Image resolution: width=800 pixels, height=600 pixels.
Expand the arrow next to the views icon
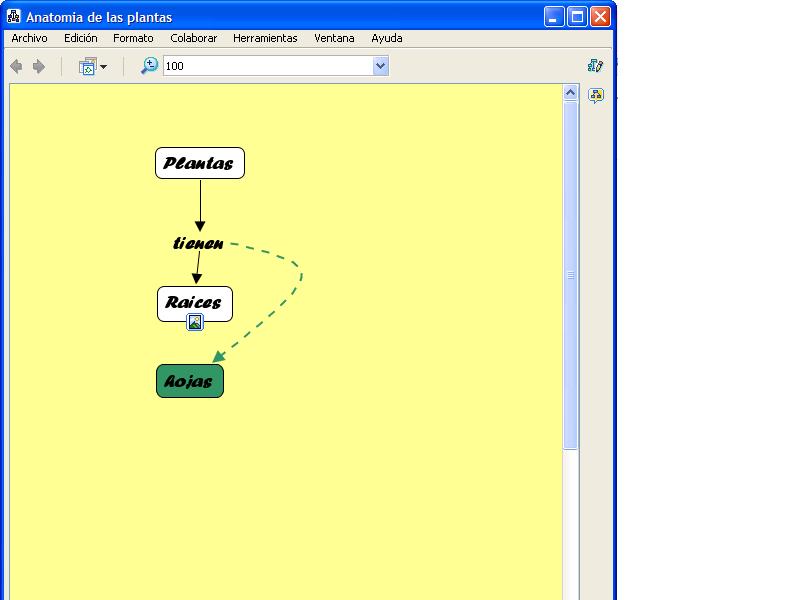pos(103,67)
